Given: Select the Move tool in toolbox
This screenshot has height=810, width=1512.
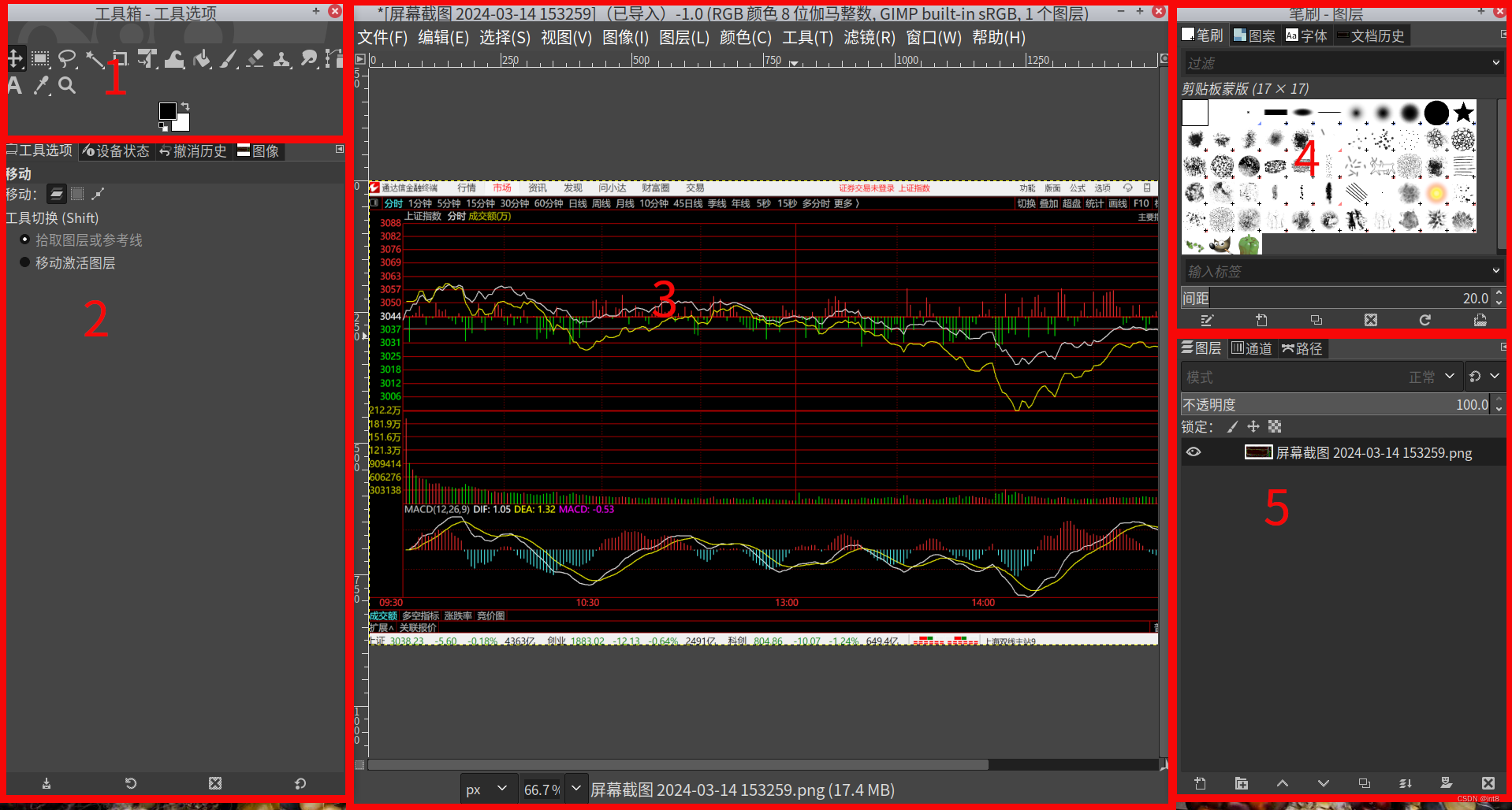Looking at the screenshot, I should coord(15,58).
